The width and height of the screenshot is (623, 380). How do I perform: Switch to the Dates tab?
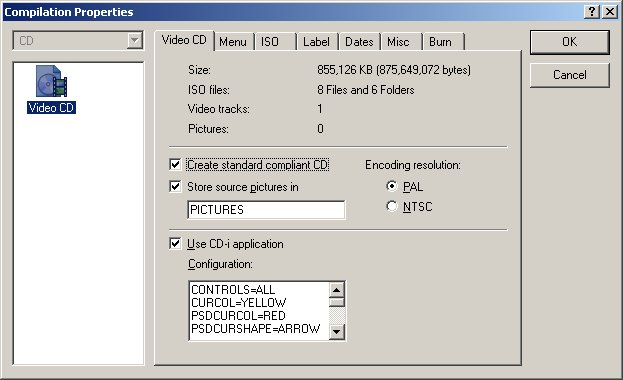(x=359, y=42)
